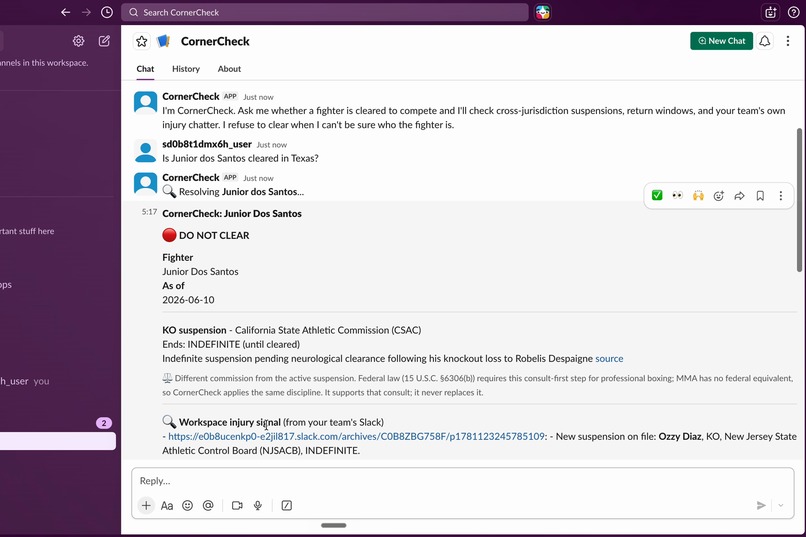
Task: Switch to the About tab
Action: pos(229,69)
